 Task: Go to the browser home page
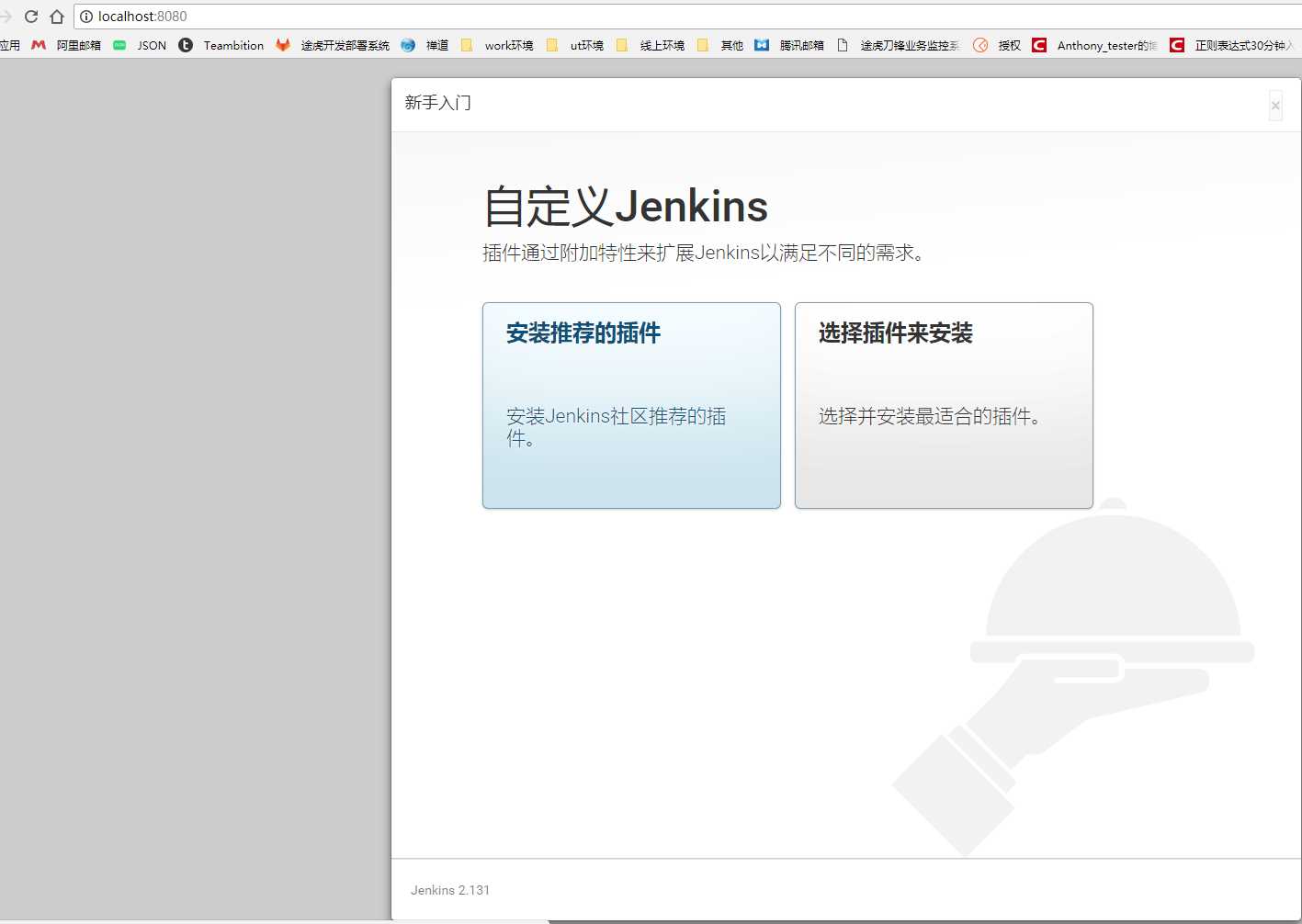coord(57,17)
